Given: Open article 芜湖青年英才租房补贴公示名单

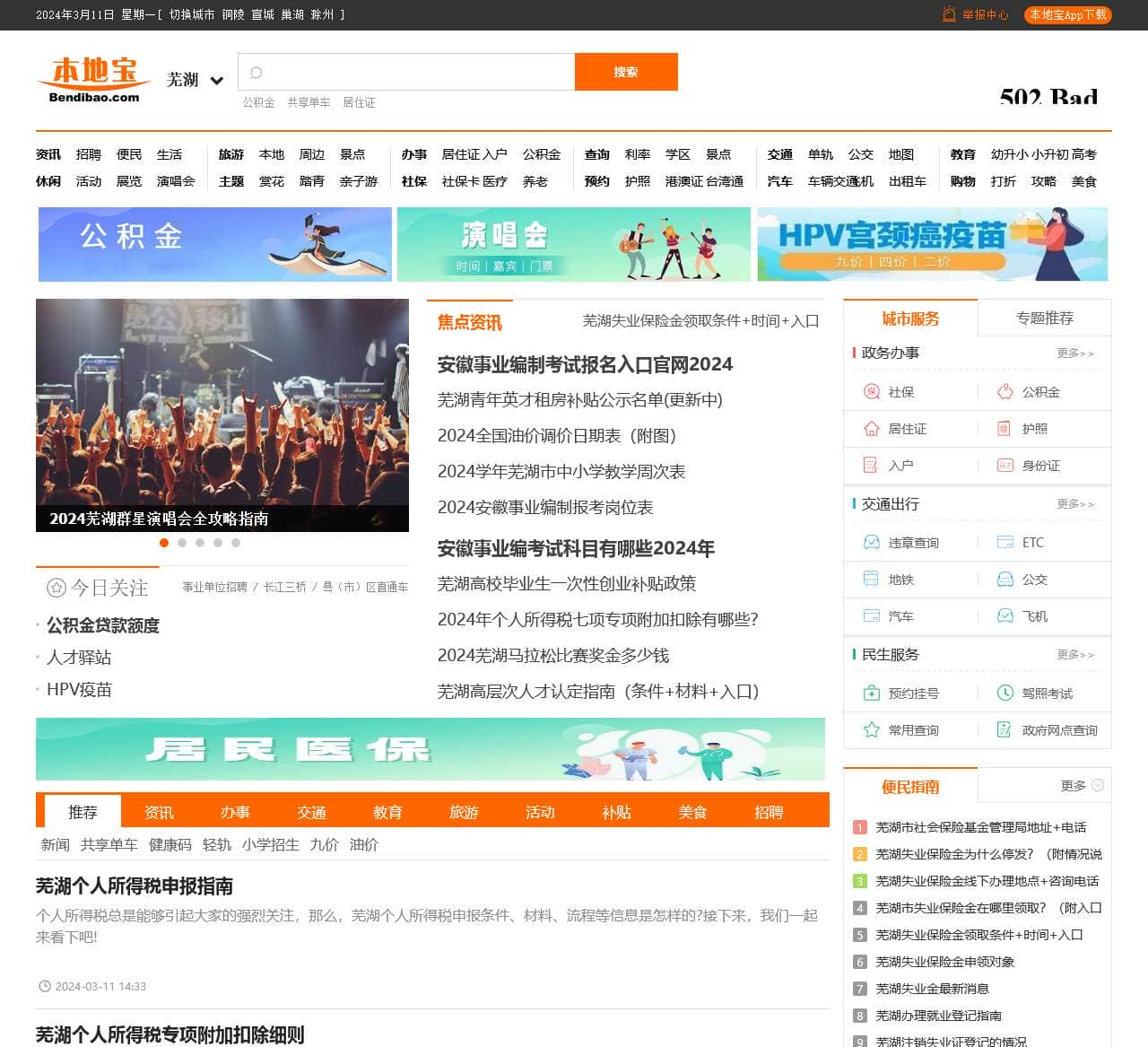Looking at the screenshot, I should click(x=579, y=400).
